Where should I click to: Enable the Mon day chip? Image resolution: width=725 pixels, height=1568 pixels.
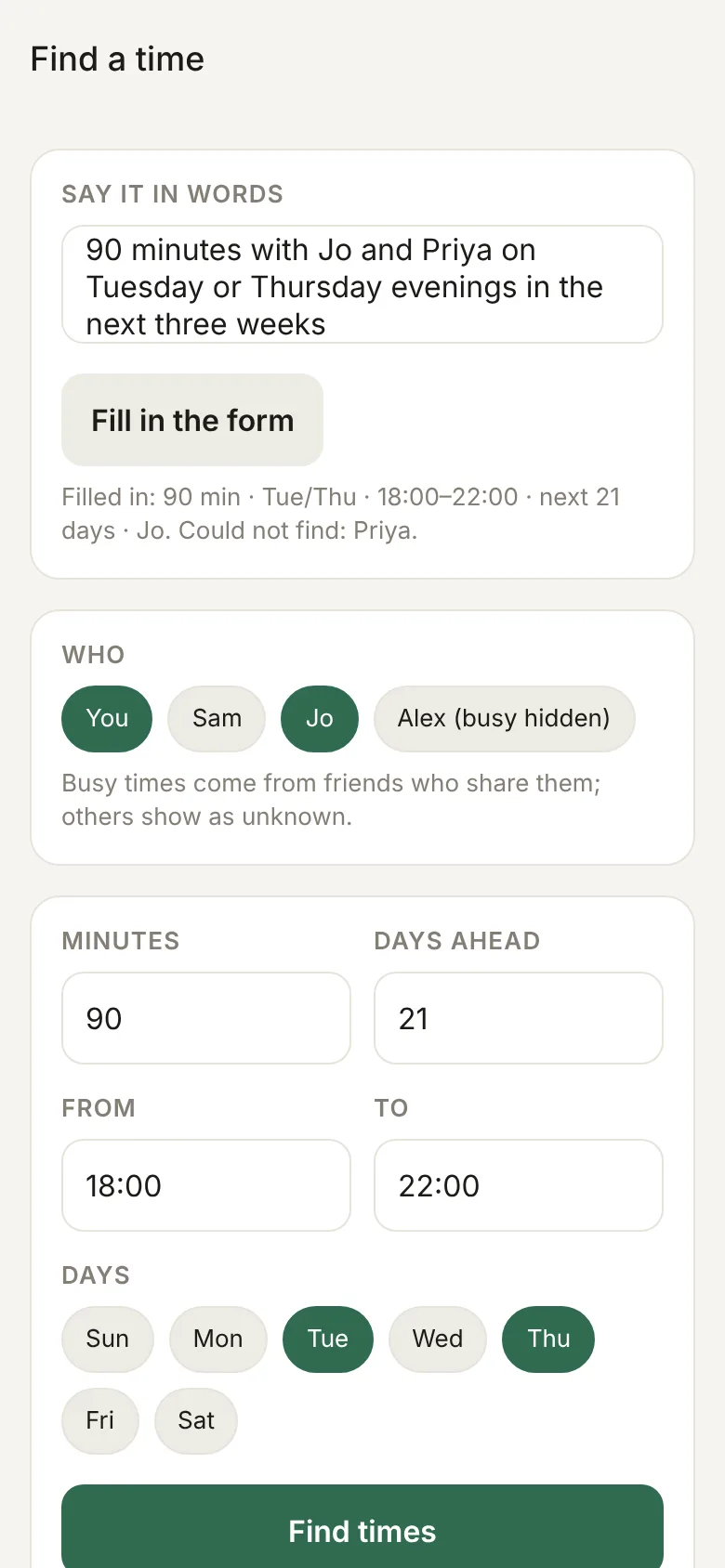point(218,1339)
